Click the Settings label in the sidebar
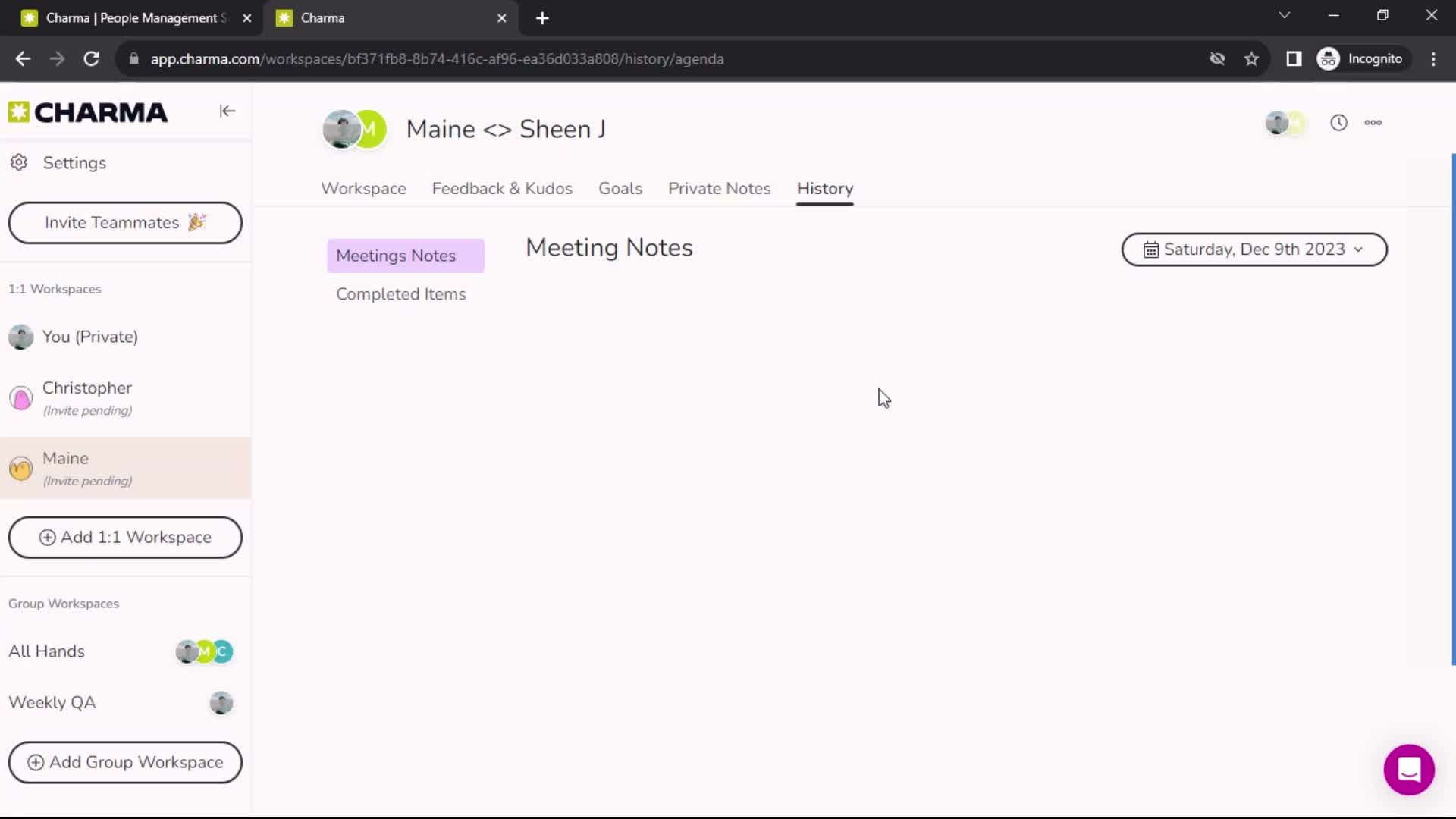1456x819 pixels. [74, 163]
